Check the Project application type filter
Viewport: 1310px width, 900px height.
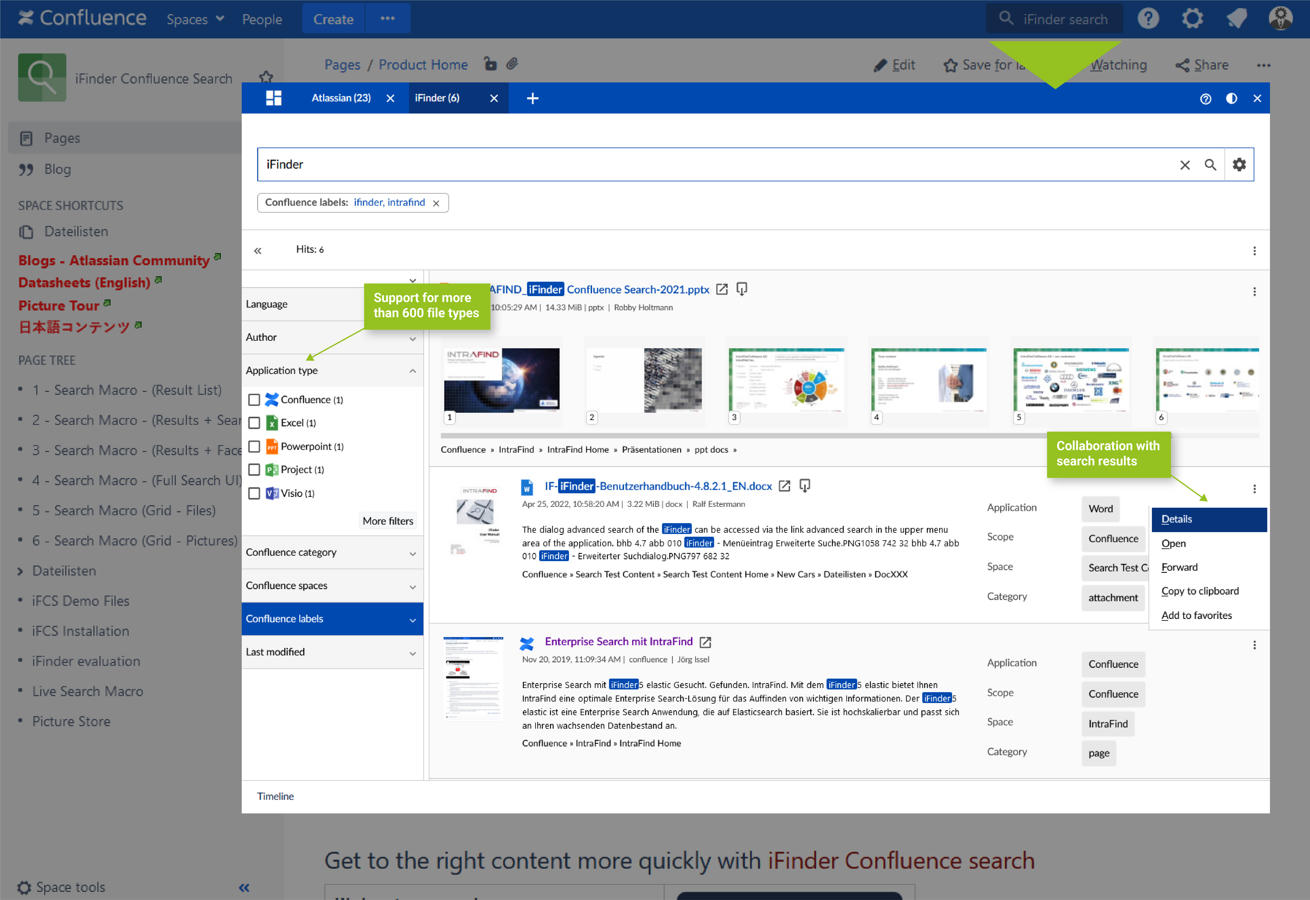coord(254,470)
